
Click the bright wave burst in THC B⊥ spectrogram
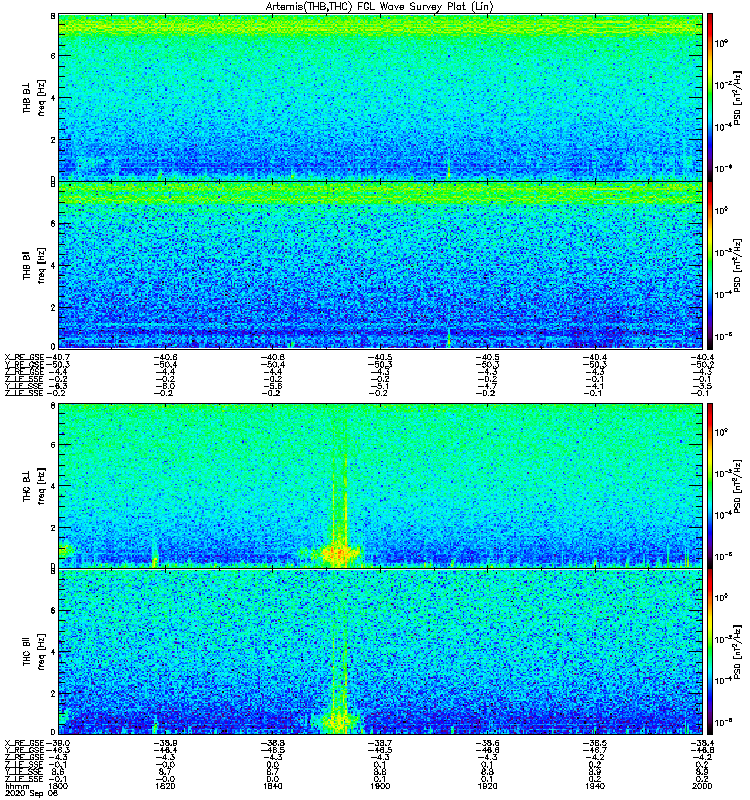(337, 553)
